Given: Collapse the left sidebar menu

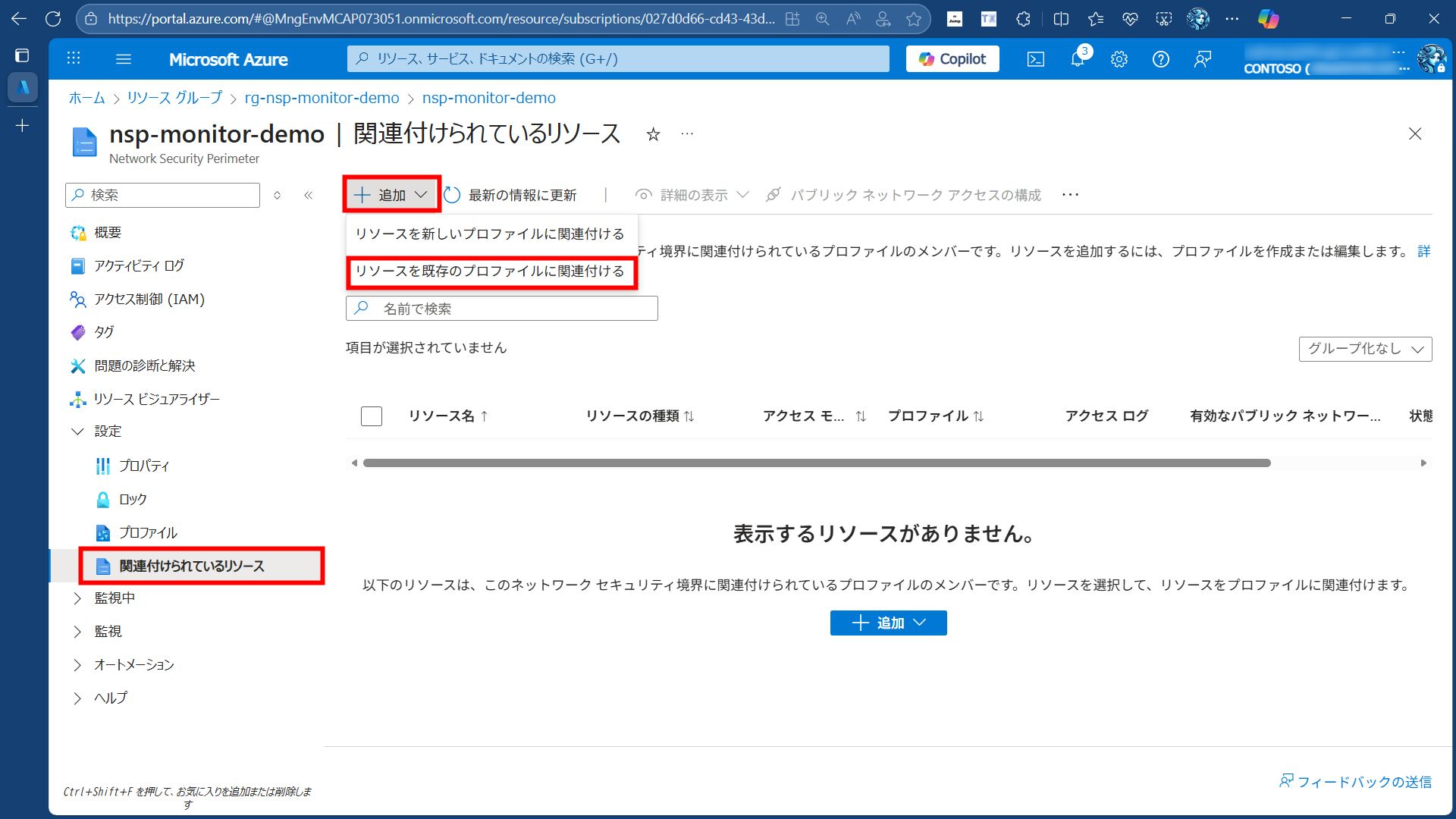Looking at the screenshot, I should click(x=308, y=195).
